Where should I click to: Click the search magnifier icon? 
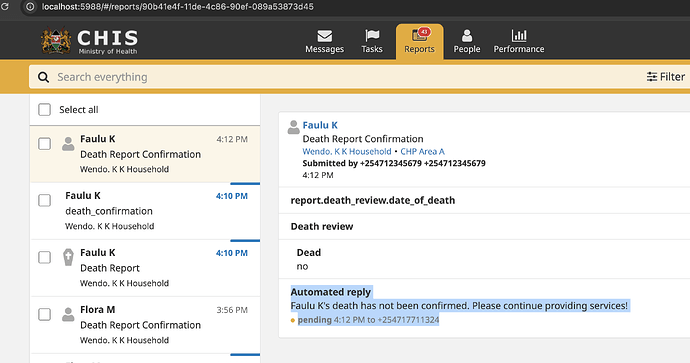pos(43,77)
